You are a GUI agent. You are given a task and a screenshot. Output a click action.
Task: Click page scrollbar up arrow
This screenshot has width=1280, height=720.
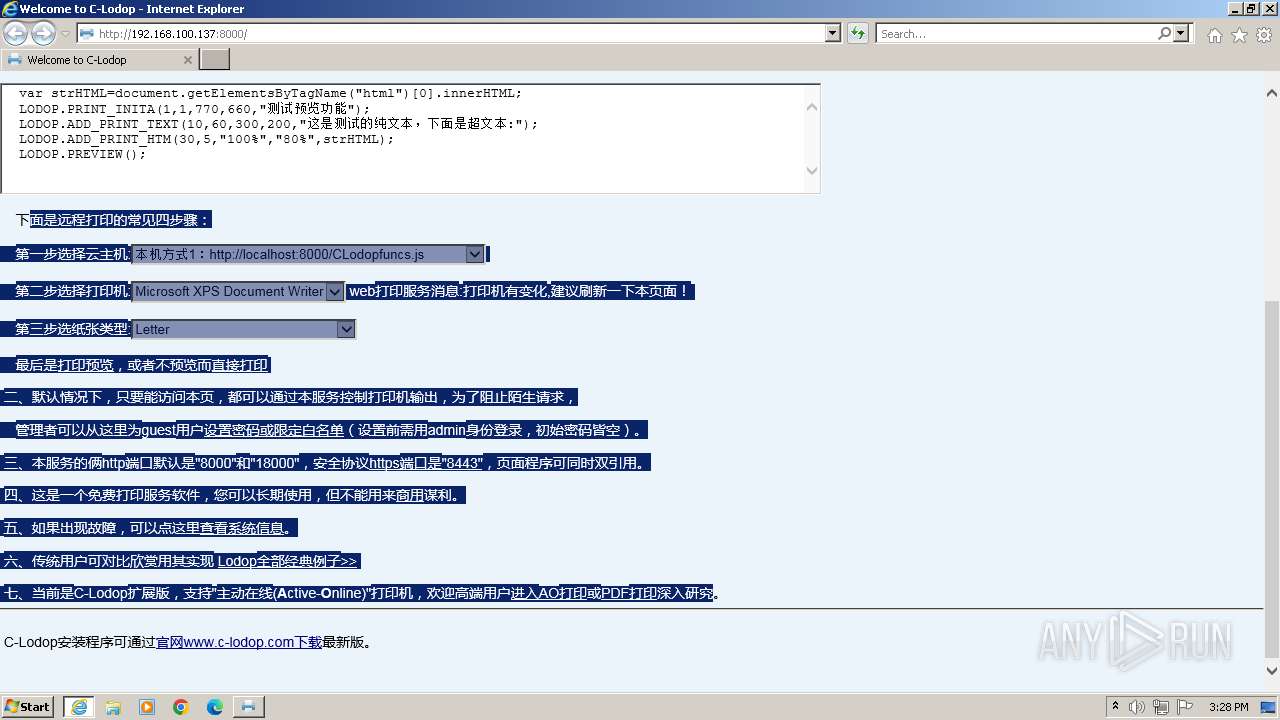[1272, 93]
